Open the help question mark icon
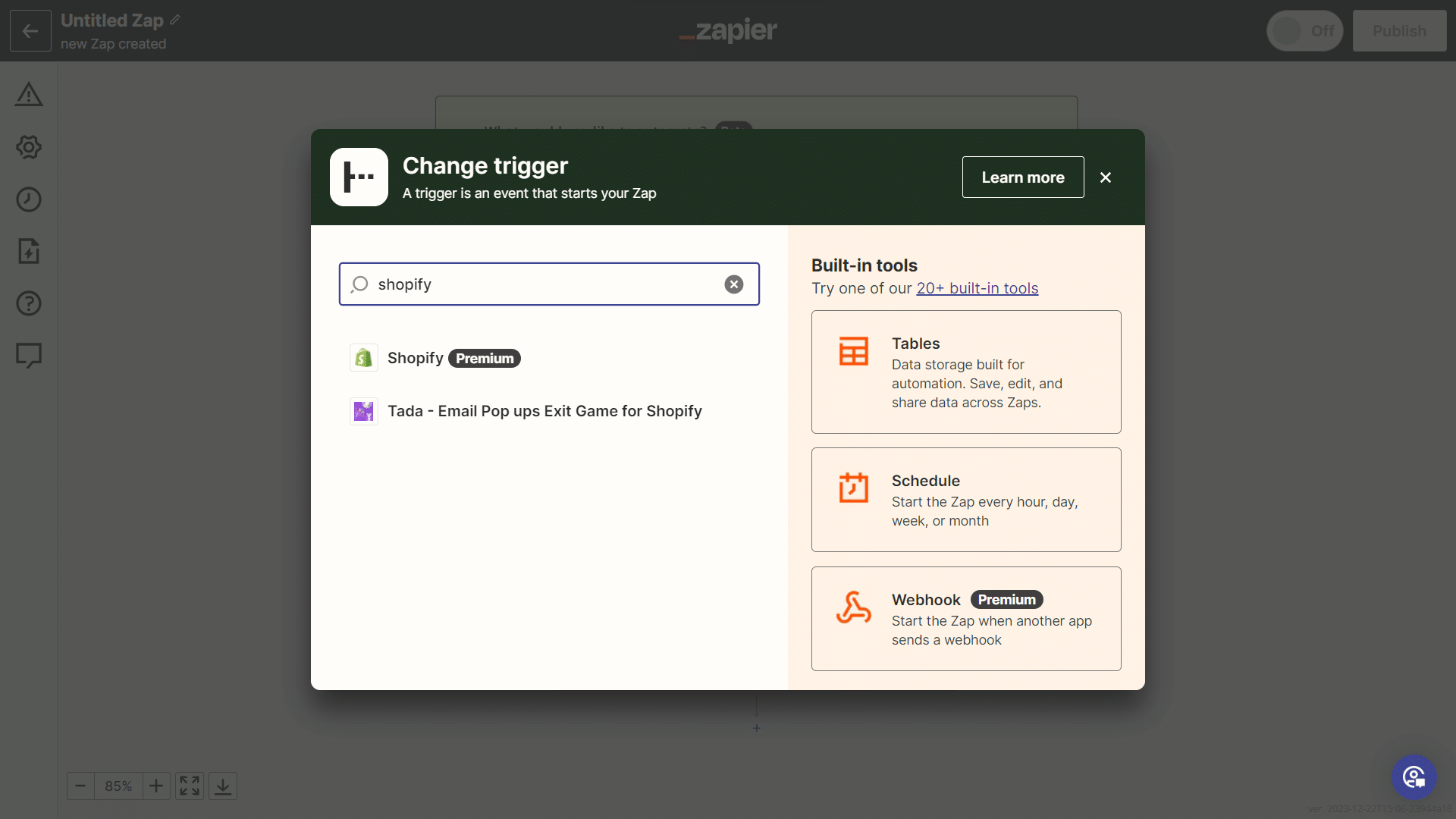This screenshot has width=1456, height=819. [x=29, y=303]
